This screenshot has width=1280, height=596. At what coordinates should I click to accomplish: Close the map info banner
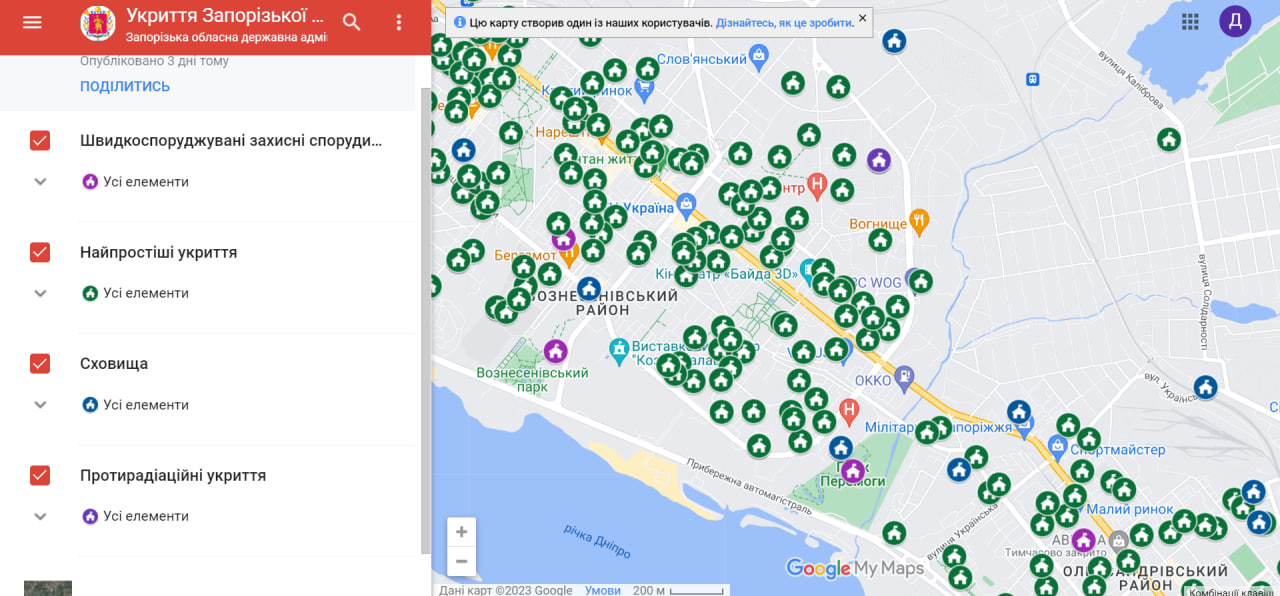[x=862, y=19]
